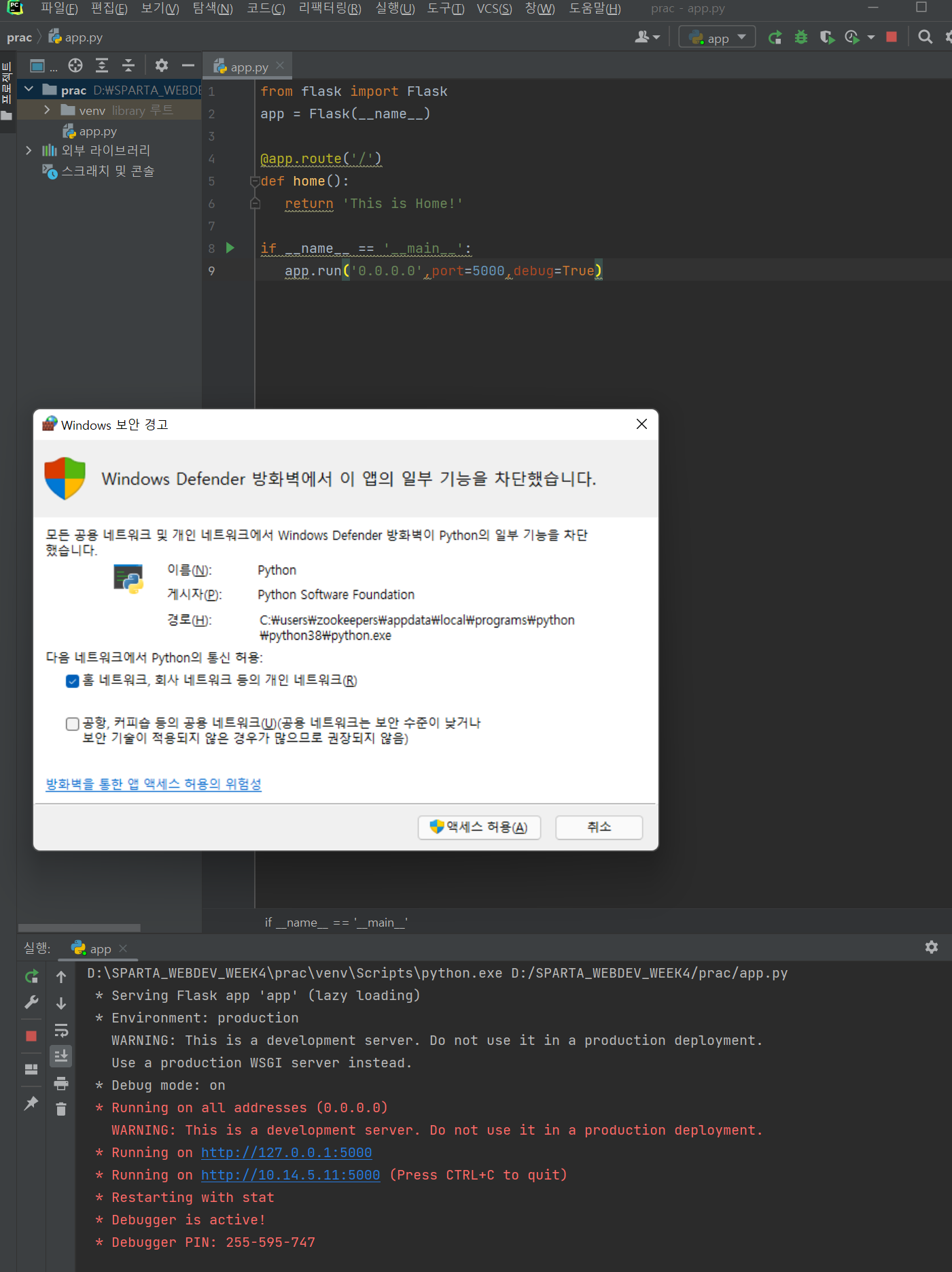Click the run gutter arrow at line 8
Image resolution: width=952 pixels, height=1272 pixels.
(230, 248)
